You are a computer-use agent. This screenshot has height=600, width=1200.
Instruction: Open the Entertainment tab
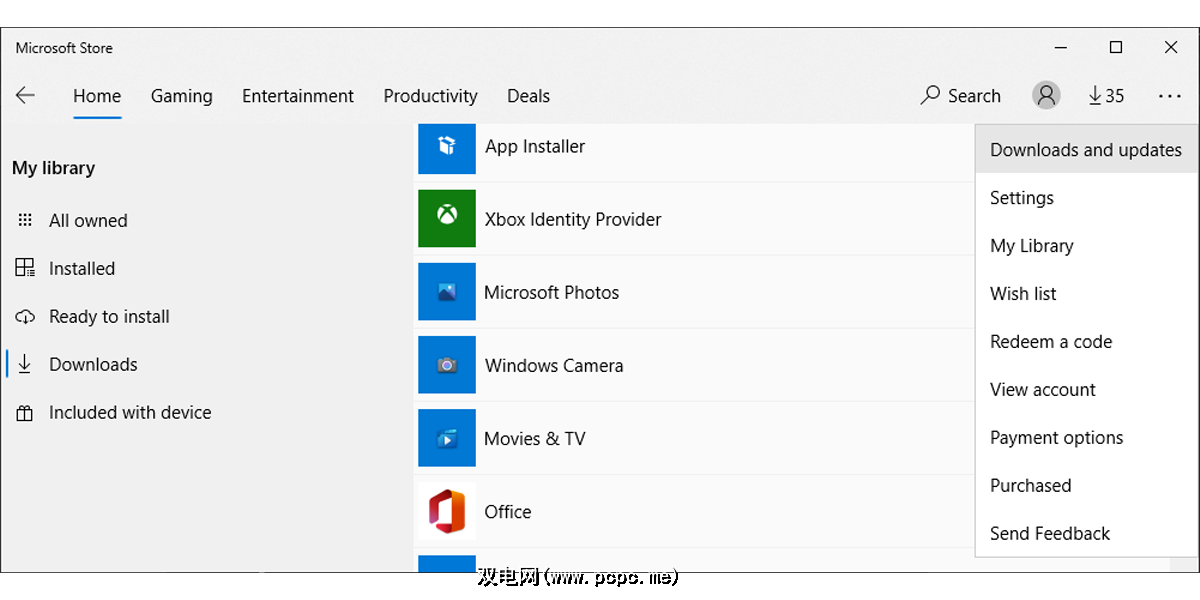pyautogui.click(x=298, y=96)
